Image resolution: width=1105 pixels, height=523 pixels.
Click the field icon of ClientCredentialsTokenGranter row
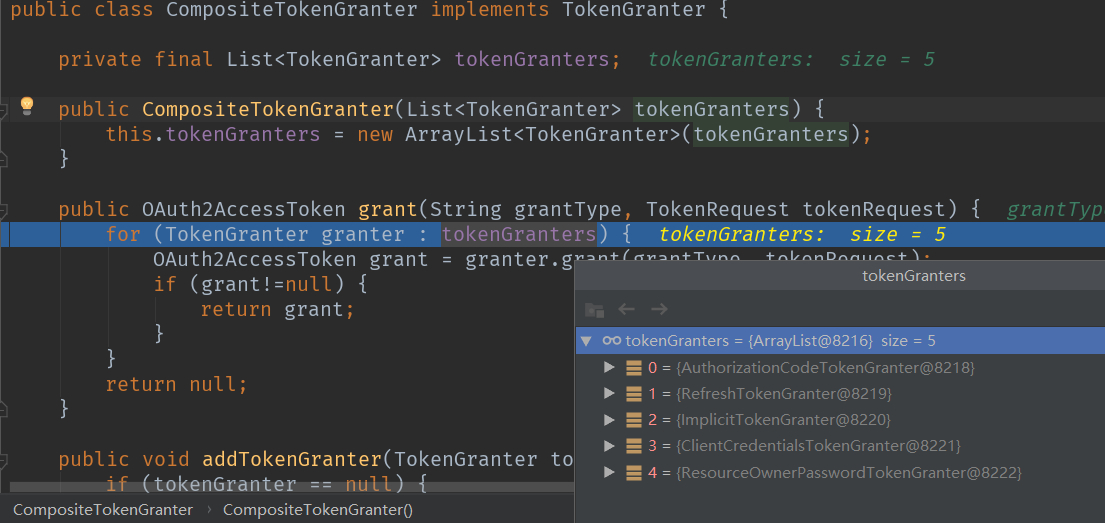pos(634,446)
